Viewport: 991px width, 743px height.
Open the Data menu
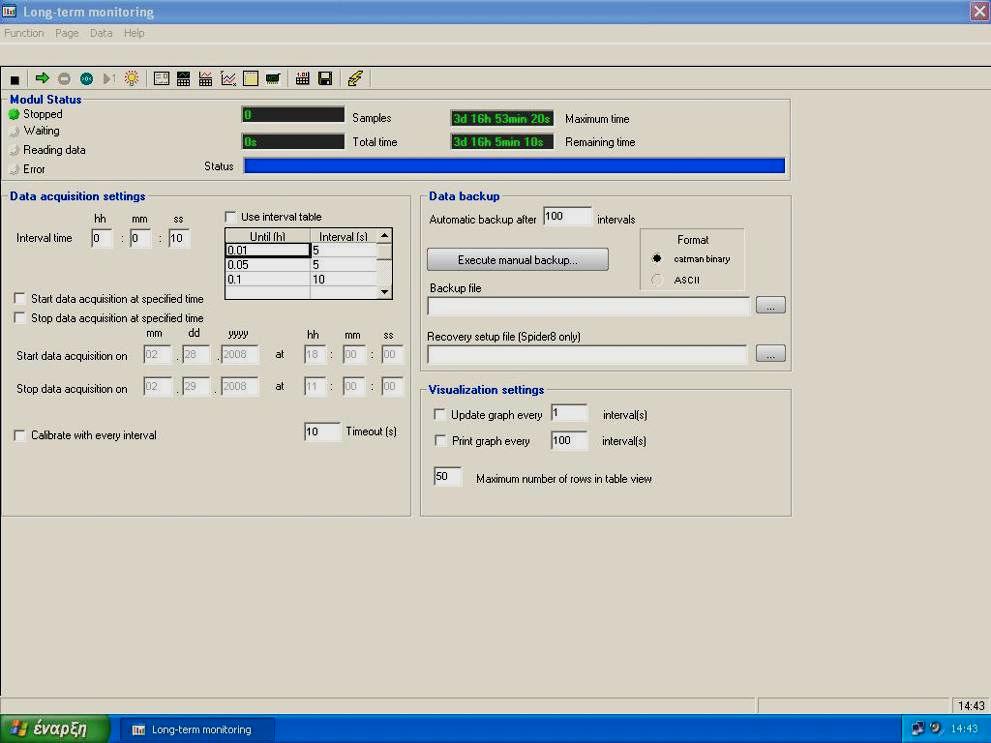[101, 33]
